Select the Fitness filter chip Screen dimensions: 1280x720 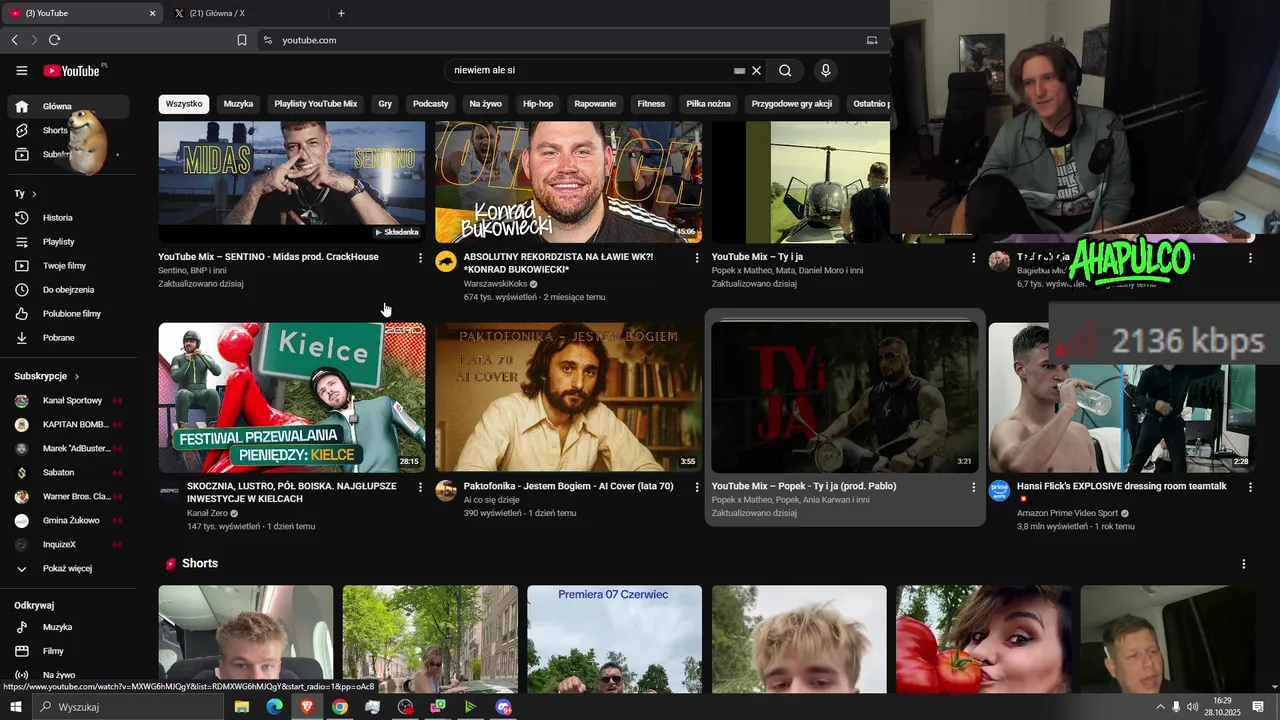pyautogui.click(x=651, y=104)
